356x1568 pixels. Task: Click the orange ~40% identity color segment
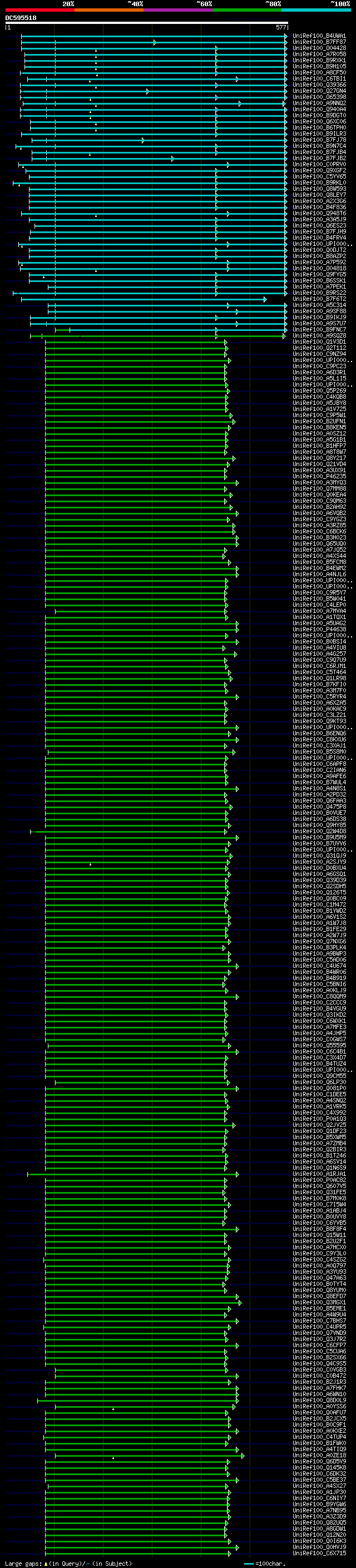tap(109, 10)
